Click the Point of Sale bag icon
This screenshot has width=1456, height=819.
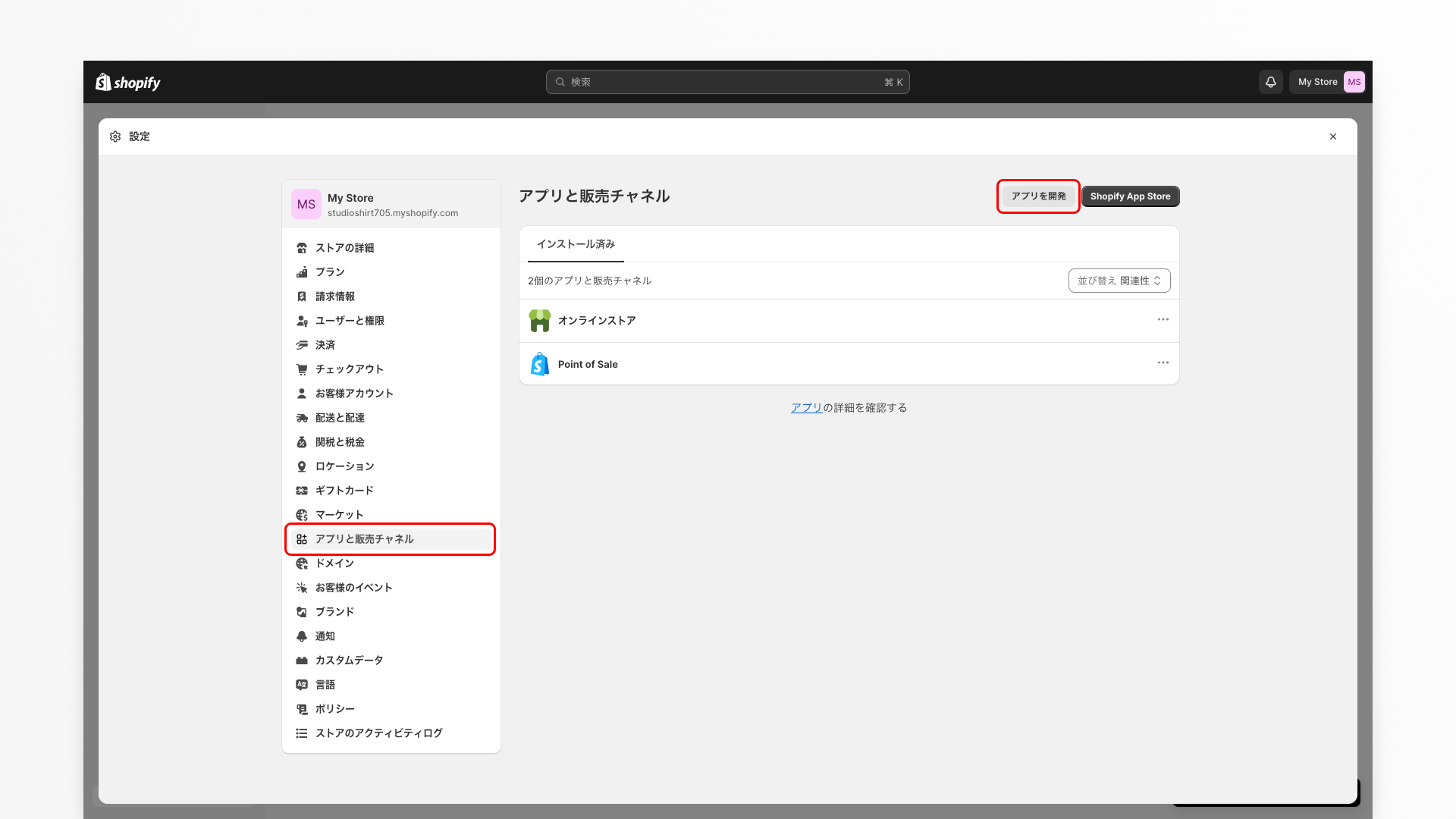540,364
